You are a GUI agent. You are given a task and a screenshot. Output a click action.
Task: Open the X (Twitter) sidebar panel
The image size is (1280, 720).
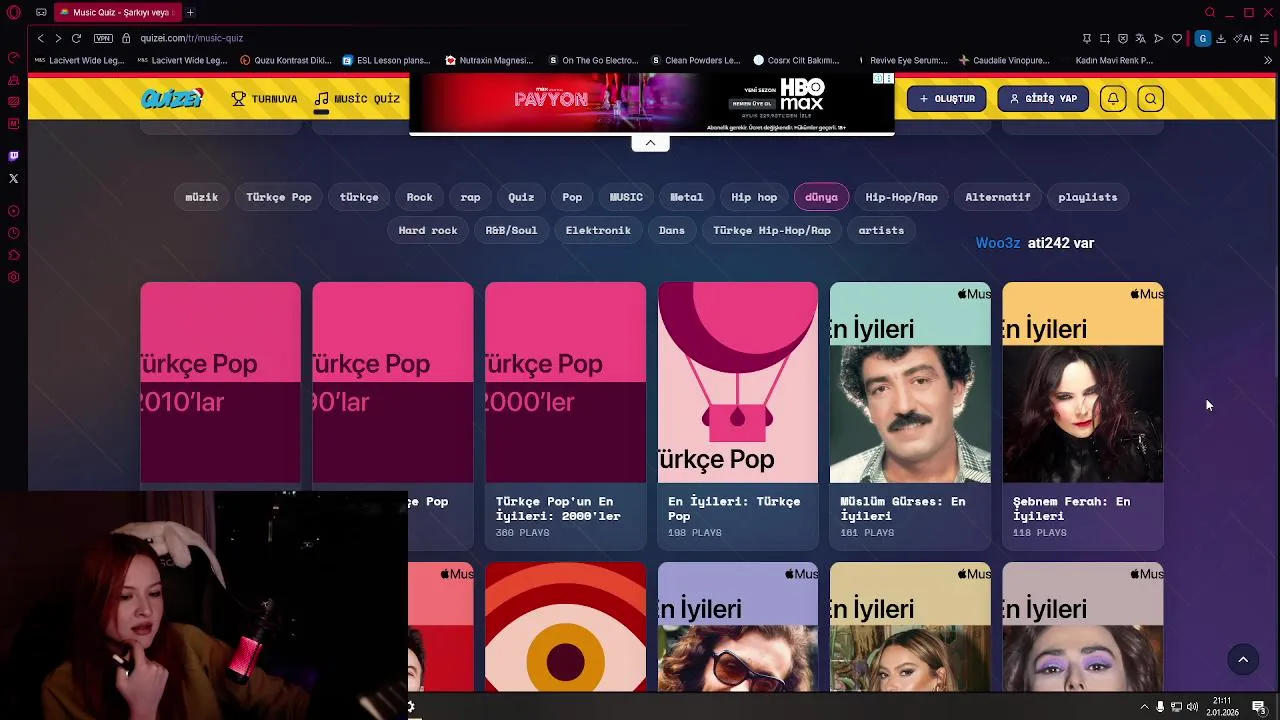pyautogui.click(x=14, y=178)
